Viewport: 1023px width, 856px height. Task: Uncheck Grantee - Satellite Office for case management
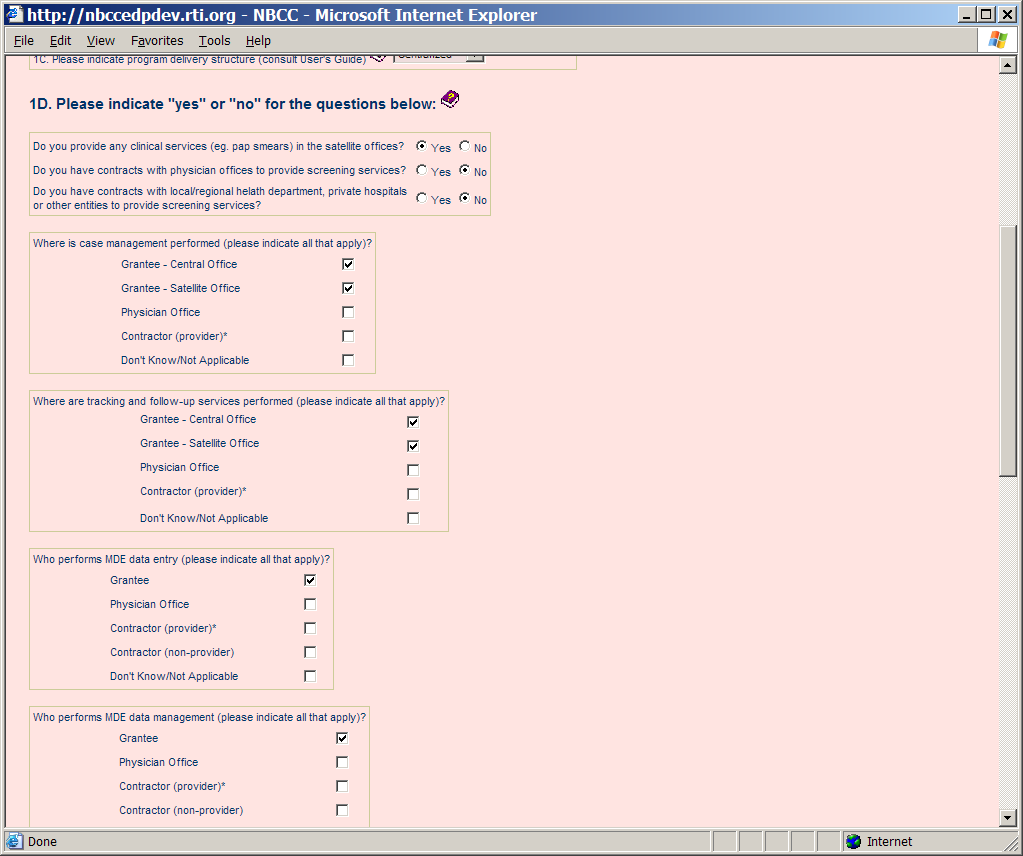348,288
